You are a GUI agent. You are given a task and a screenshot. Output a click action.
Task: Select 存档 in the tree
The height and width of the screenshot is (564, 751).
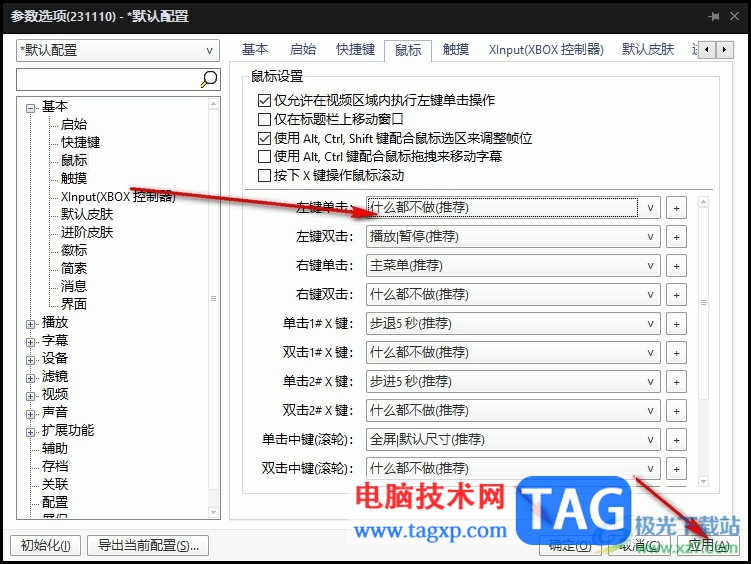click(x=55, y=466)
